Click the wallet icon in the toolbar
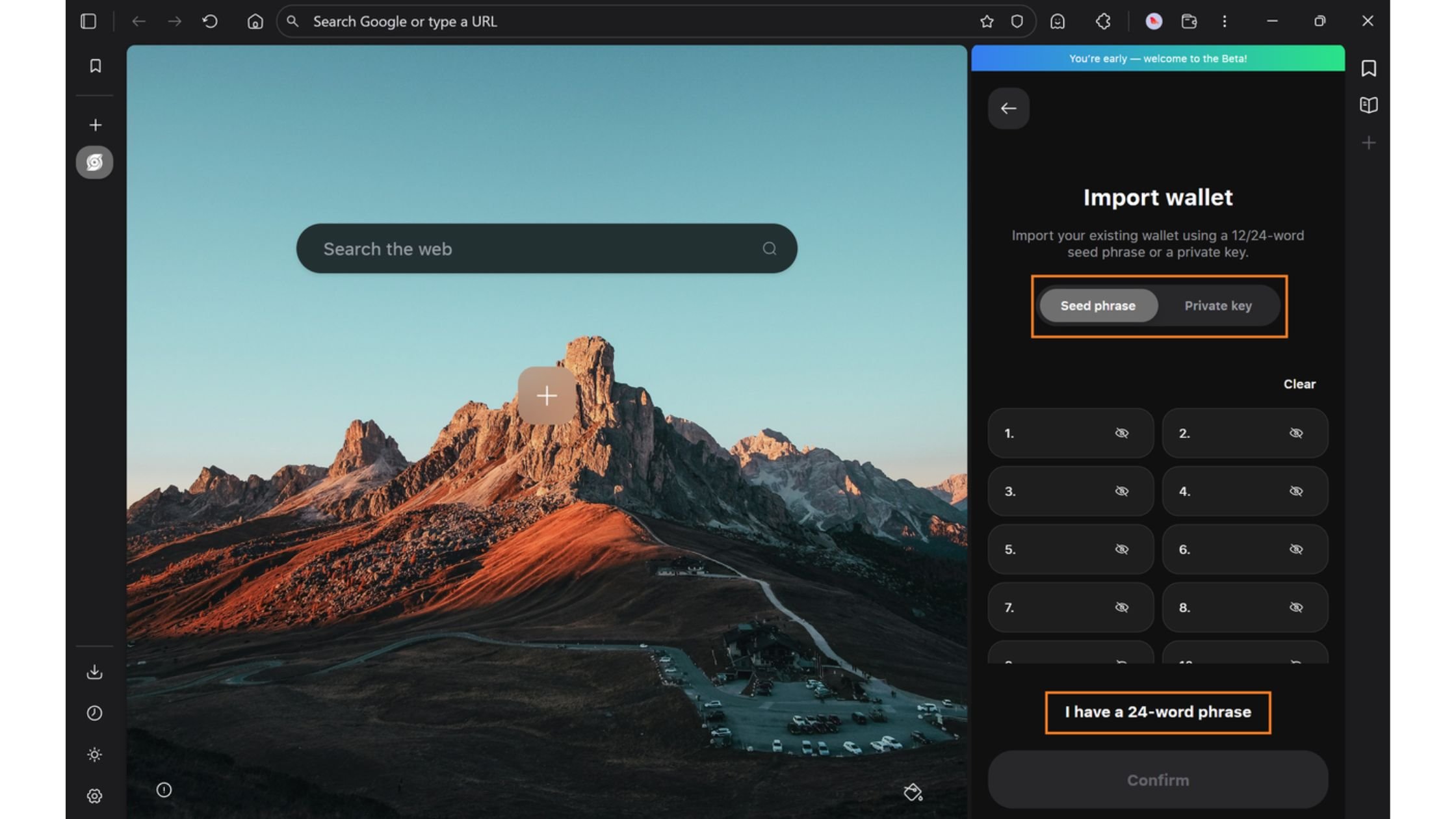 tap(1190, 21)
